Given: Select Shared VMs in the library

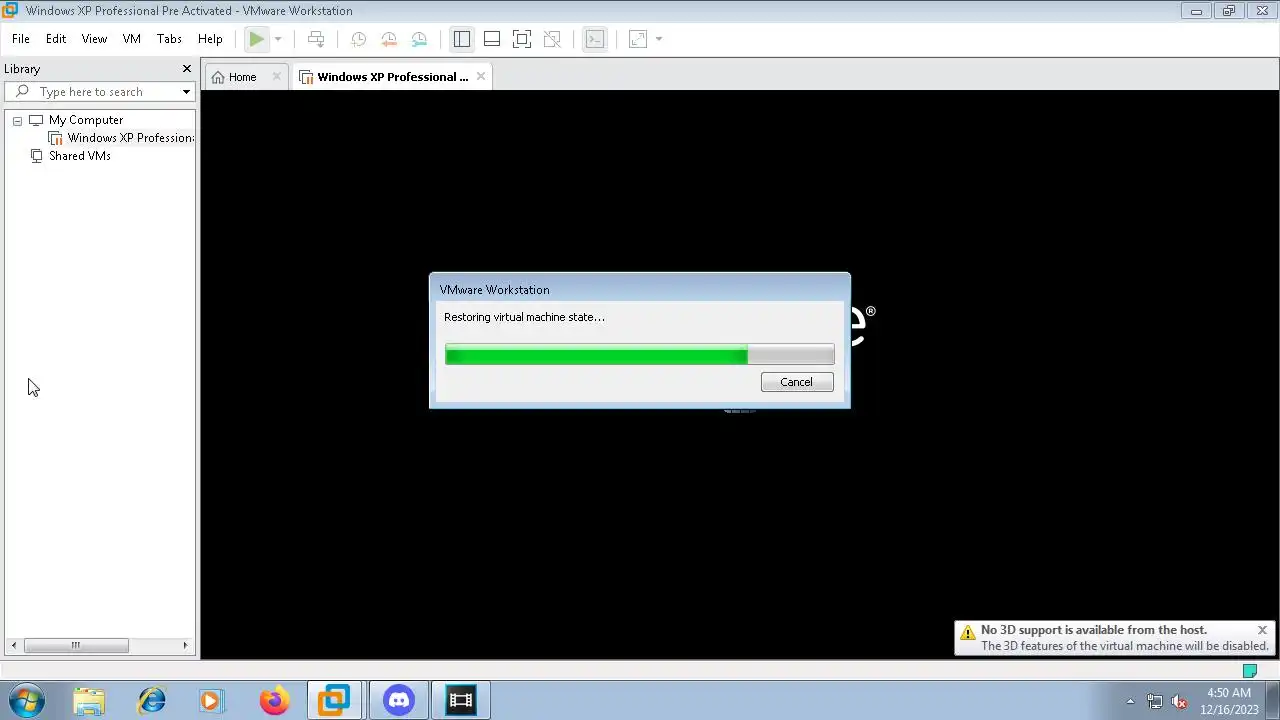Looking at the screenshot, I should click(80, 156).
